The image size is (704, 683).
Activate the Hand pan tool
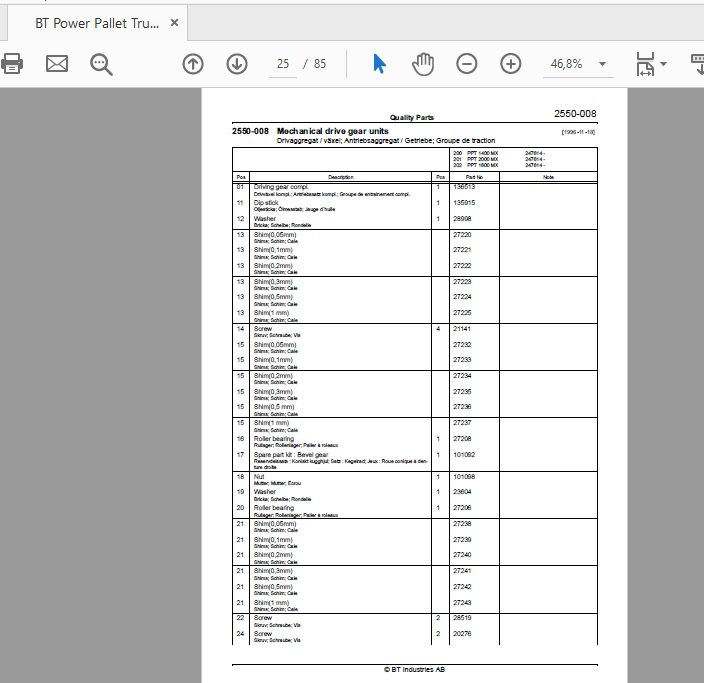click(x=423, y=64)
